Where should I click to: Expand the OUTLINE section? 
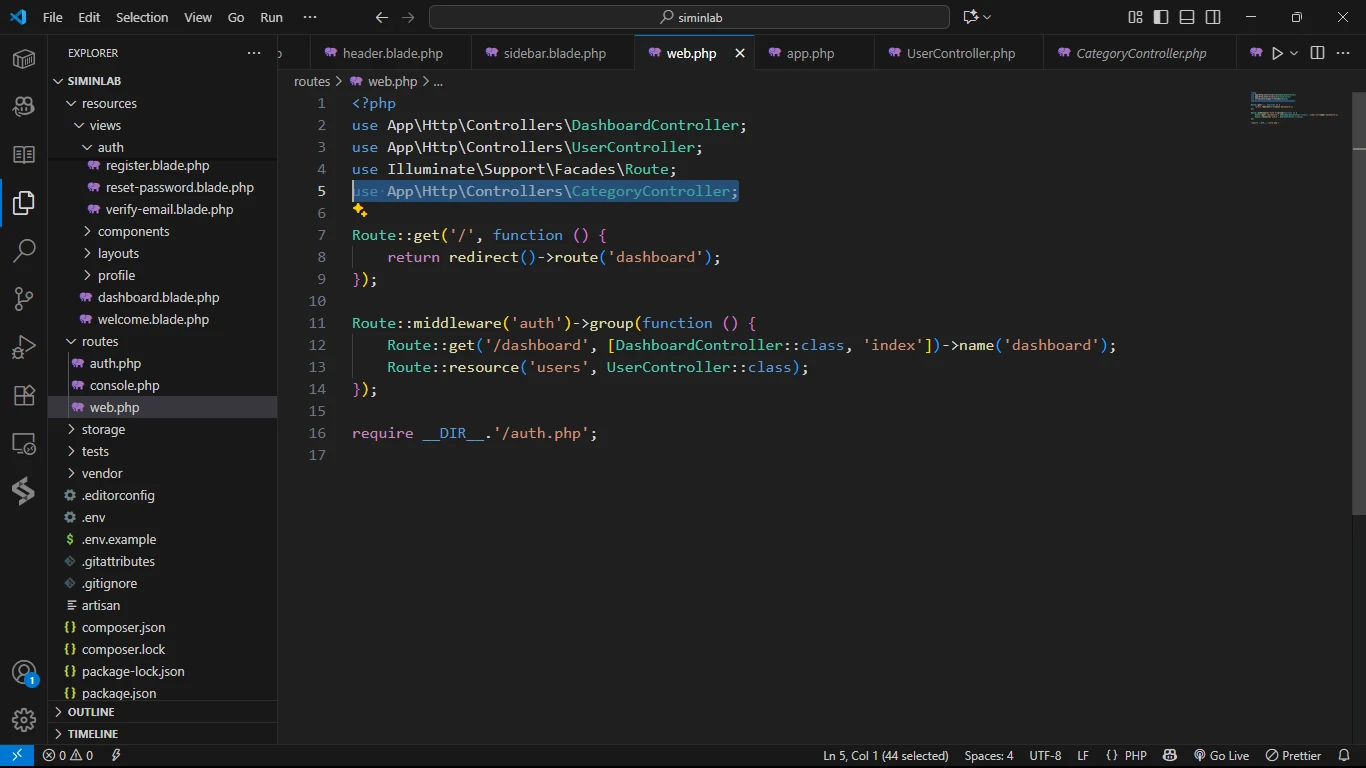click(x=91, y=712)
